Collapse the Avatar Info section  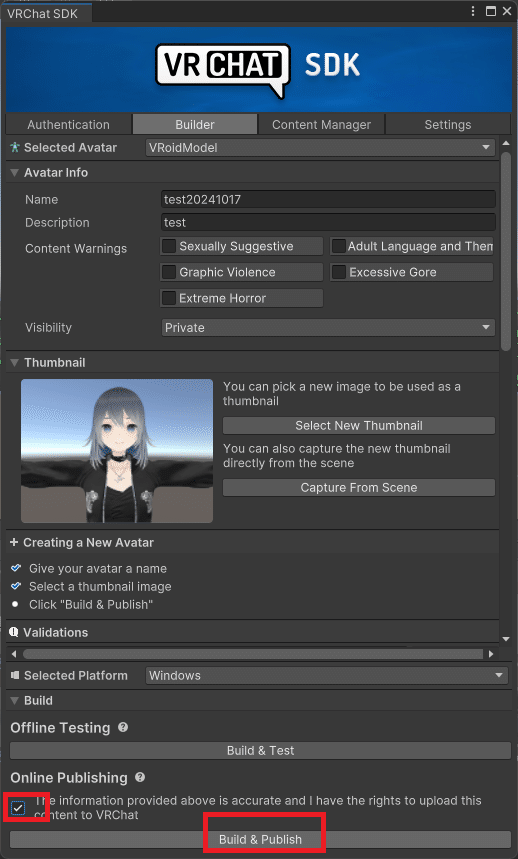15,173
